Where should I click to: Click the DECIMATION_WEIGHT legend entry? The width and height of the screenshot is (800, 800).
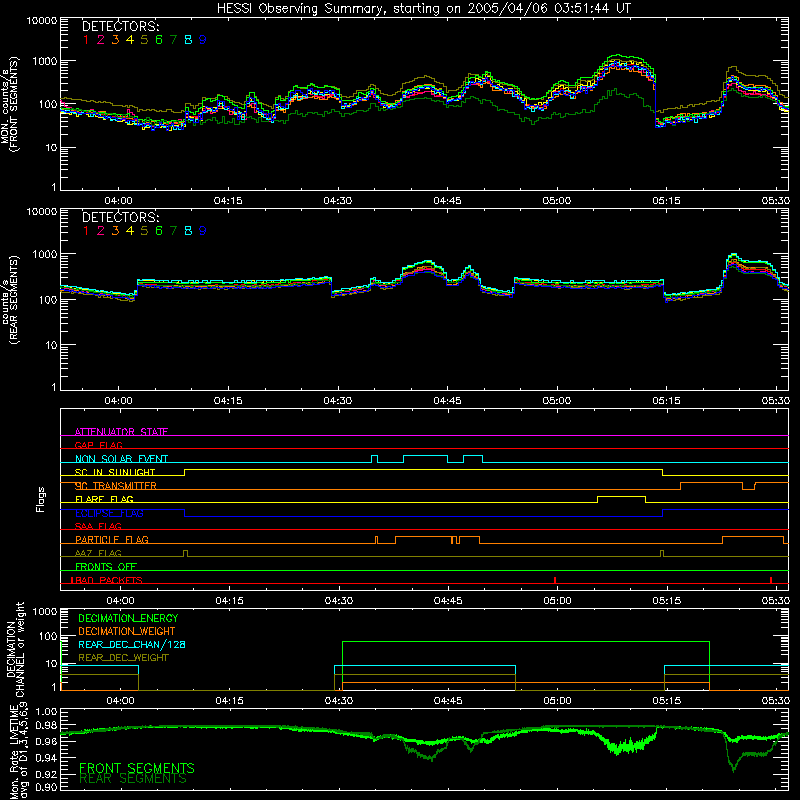(127, 631)
